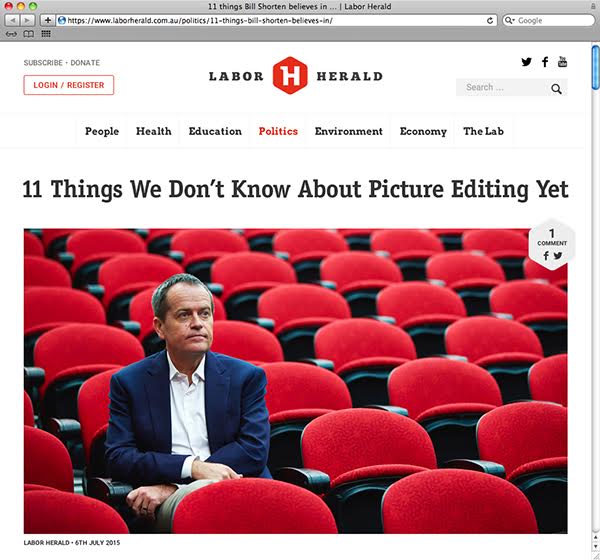This screenshot has width=600, height=560.
Task: Select the Politics navigation tab
Action: [x=278, y=131]
